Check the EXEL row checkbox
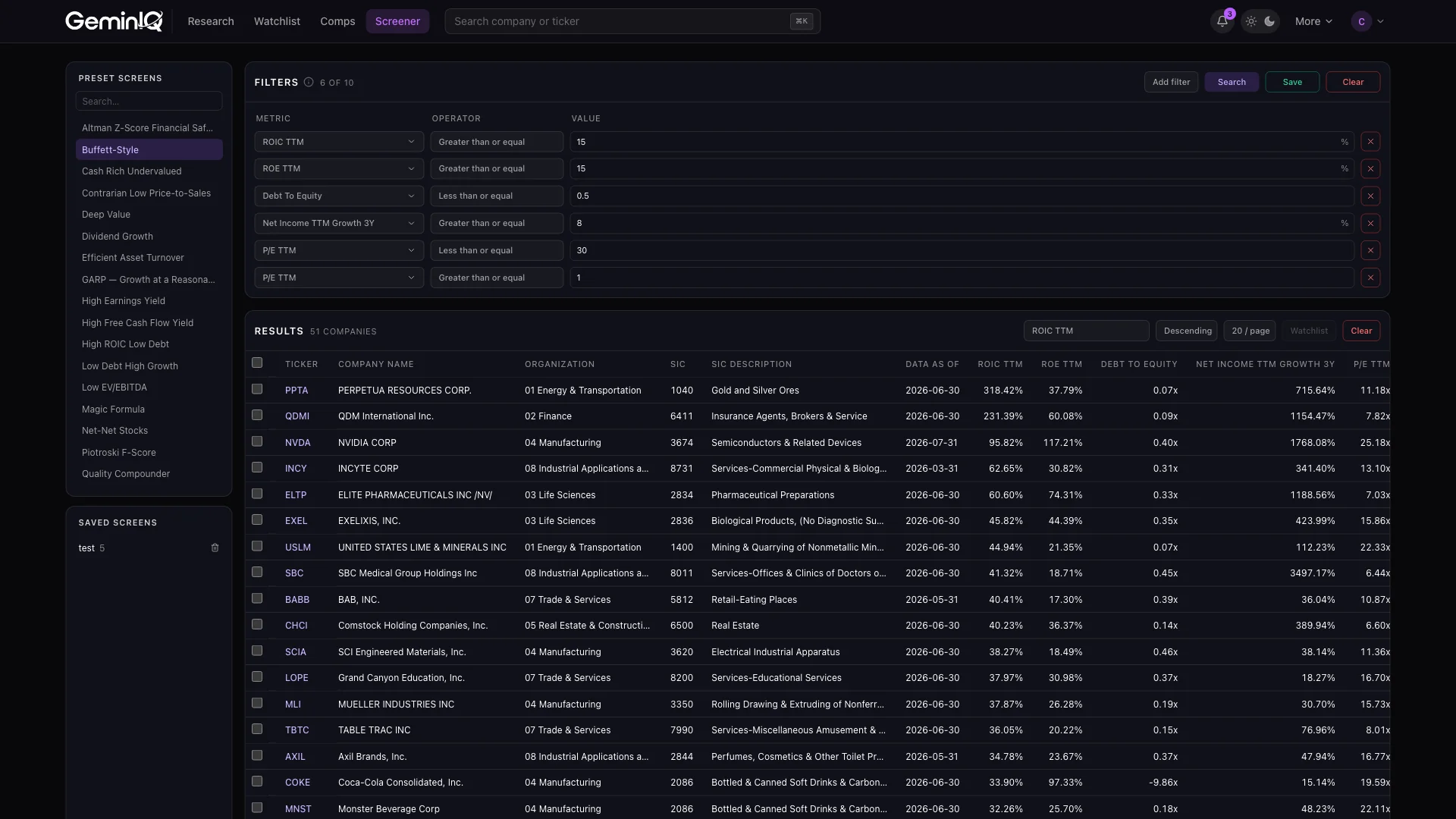 click(257, 519)
